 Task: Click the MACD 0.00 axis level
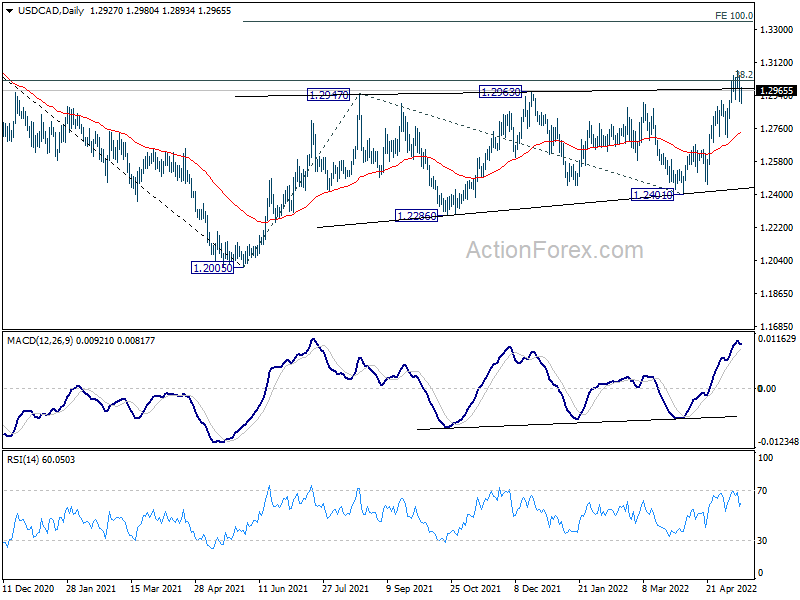coord(767,388)
